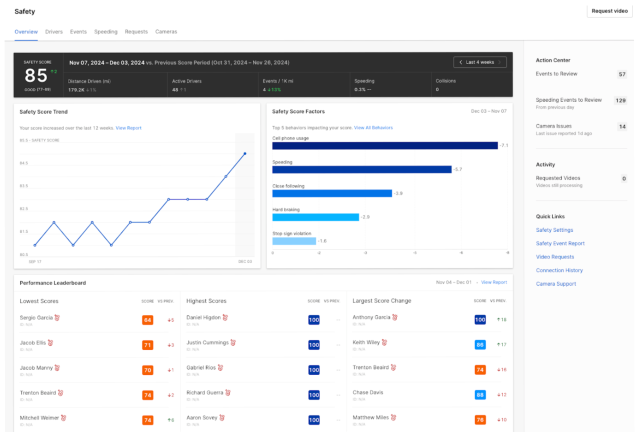This screenshot has height=432, width=639.
Task: Go to the Cameras tab
Action: pyautogui.click(x=166, y=32)
